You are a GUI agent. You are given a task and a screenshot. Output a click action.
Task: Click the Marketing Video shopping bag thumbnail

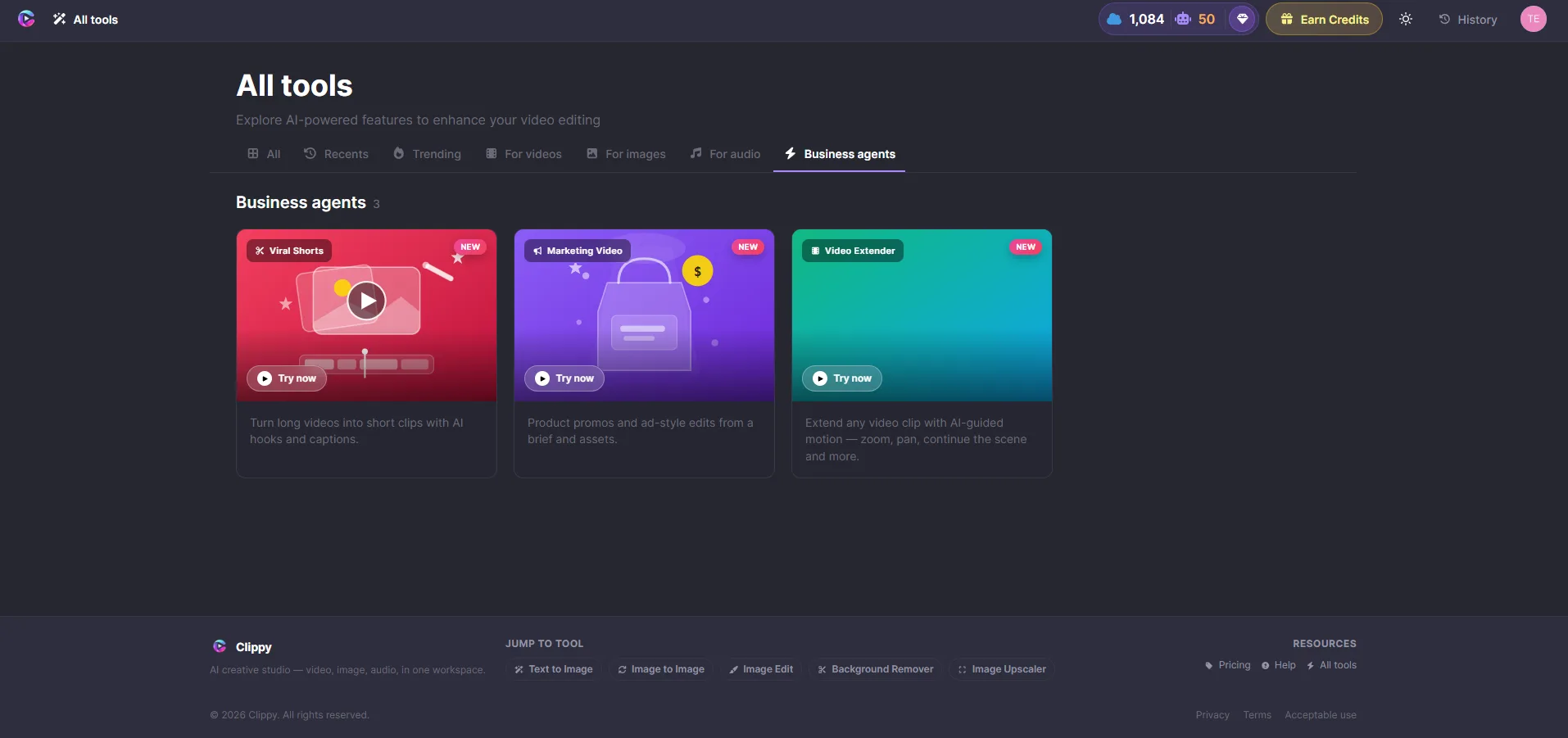pyautogui.click(x=644, y=315)
